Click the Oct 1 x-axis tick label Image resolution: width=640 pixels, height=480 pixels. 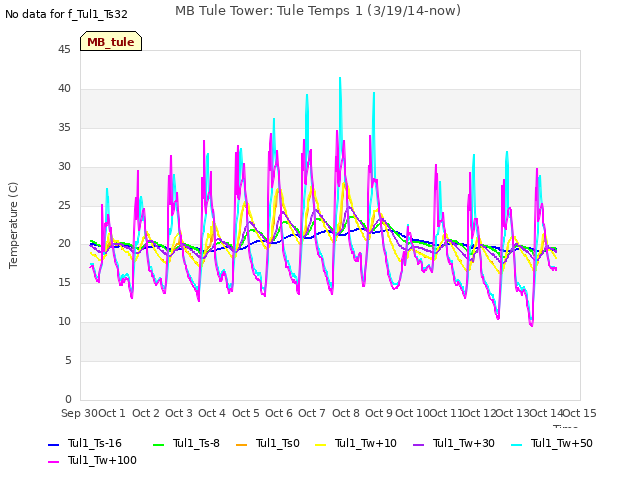pyautogui.click(x=112, y=413)
